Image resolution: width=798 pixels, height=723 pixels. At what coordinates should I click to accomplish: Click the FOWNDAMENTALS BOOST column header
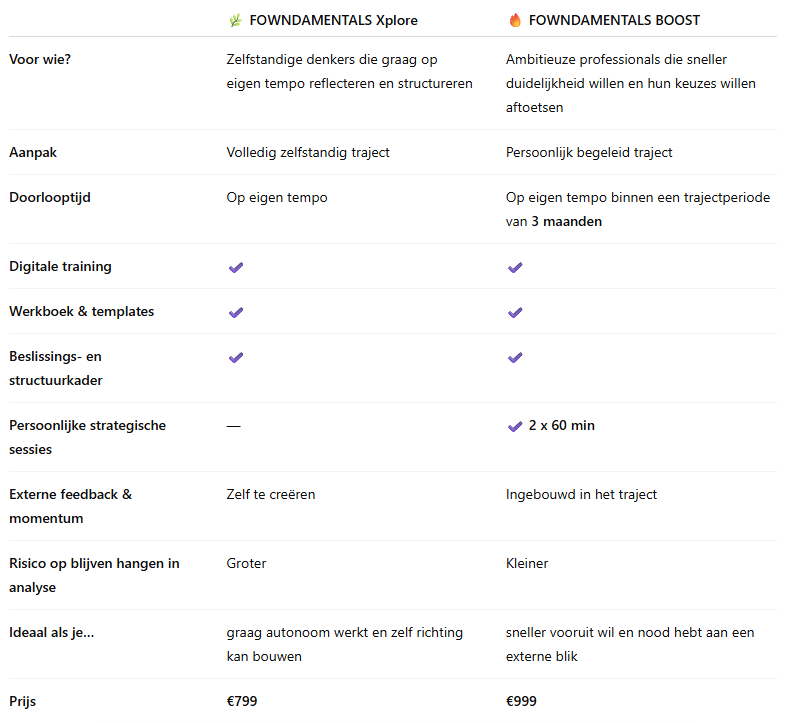[614, 20]
